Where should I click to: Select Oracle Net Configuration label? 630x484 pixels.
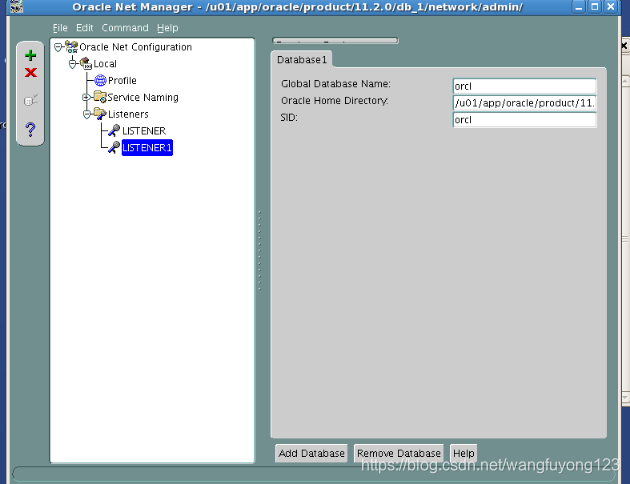135,47
